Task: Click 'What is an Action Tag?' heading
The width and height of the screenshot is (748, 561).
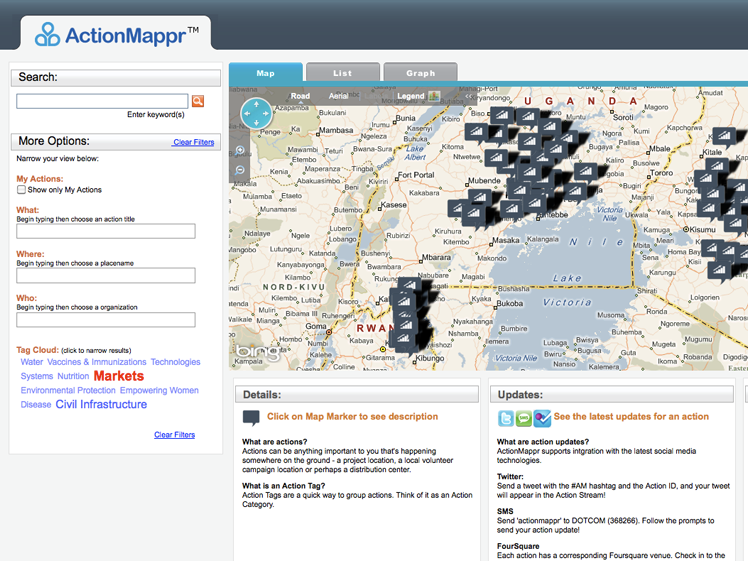Action: (283, 486)
